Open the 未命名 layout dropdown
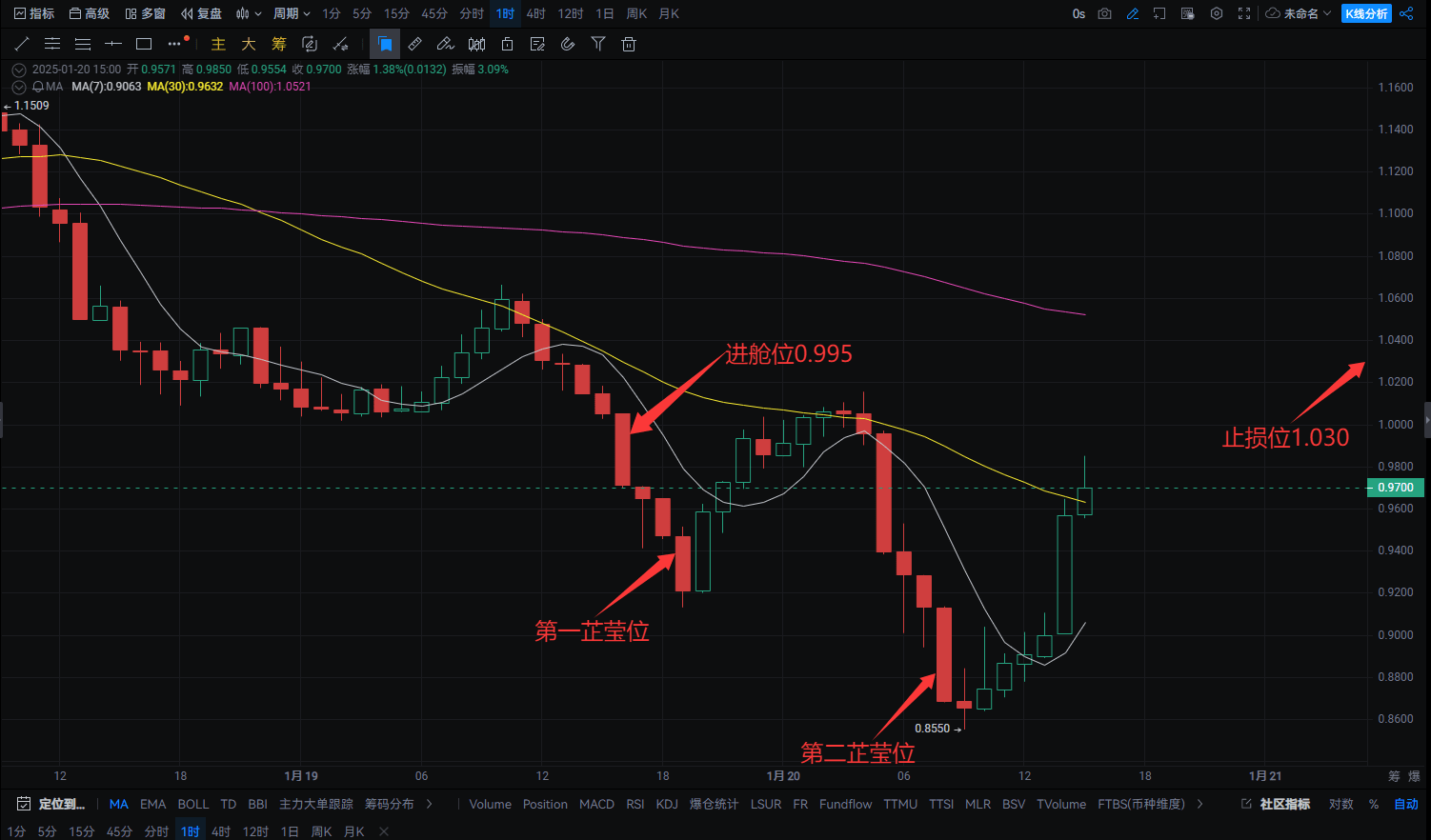This screenshot has height=840, width=1431. [1299, 13]
